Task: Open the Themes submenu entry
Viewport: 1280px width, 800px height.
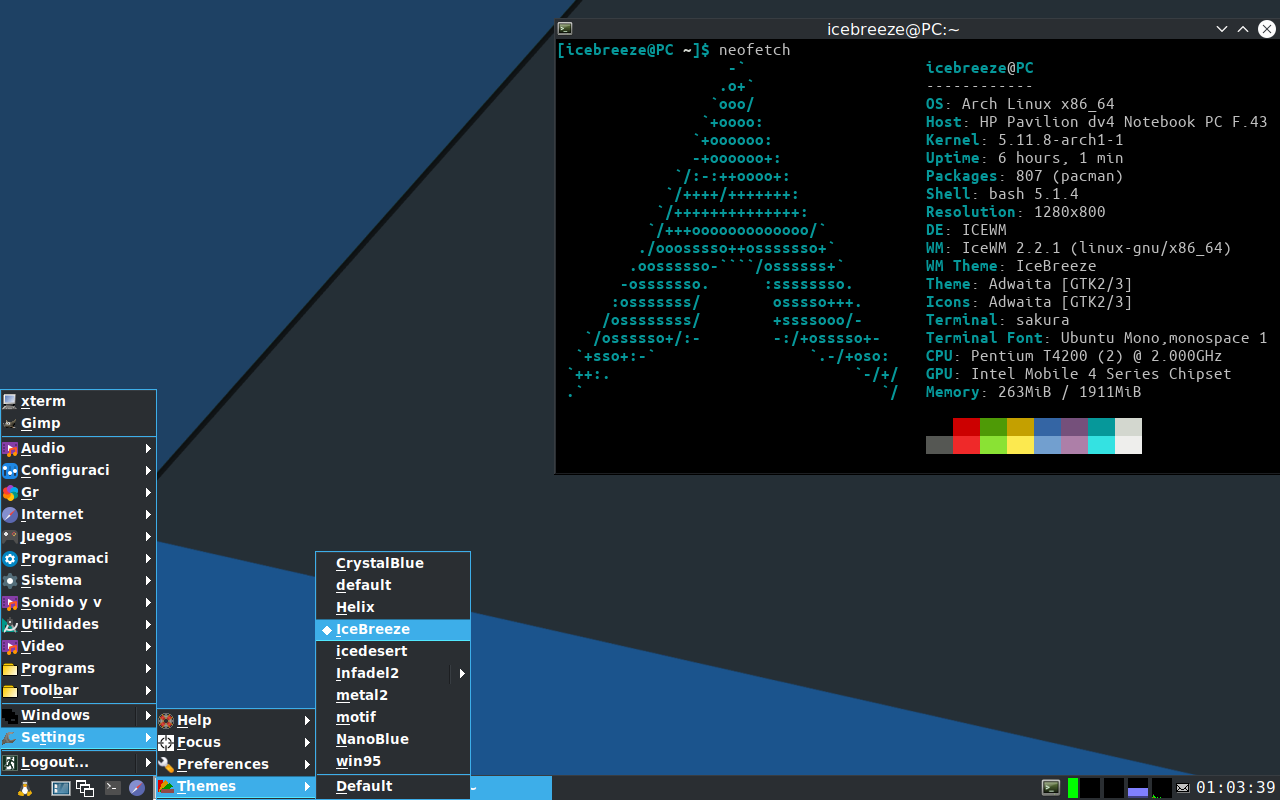Action: pyautogui.click(x=236, y=786)
